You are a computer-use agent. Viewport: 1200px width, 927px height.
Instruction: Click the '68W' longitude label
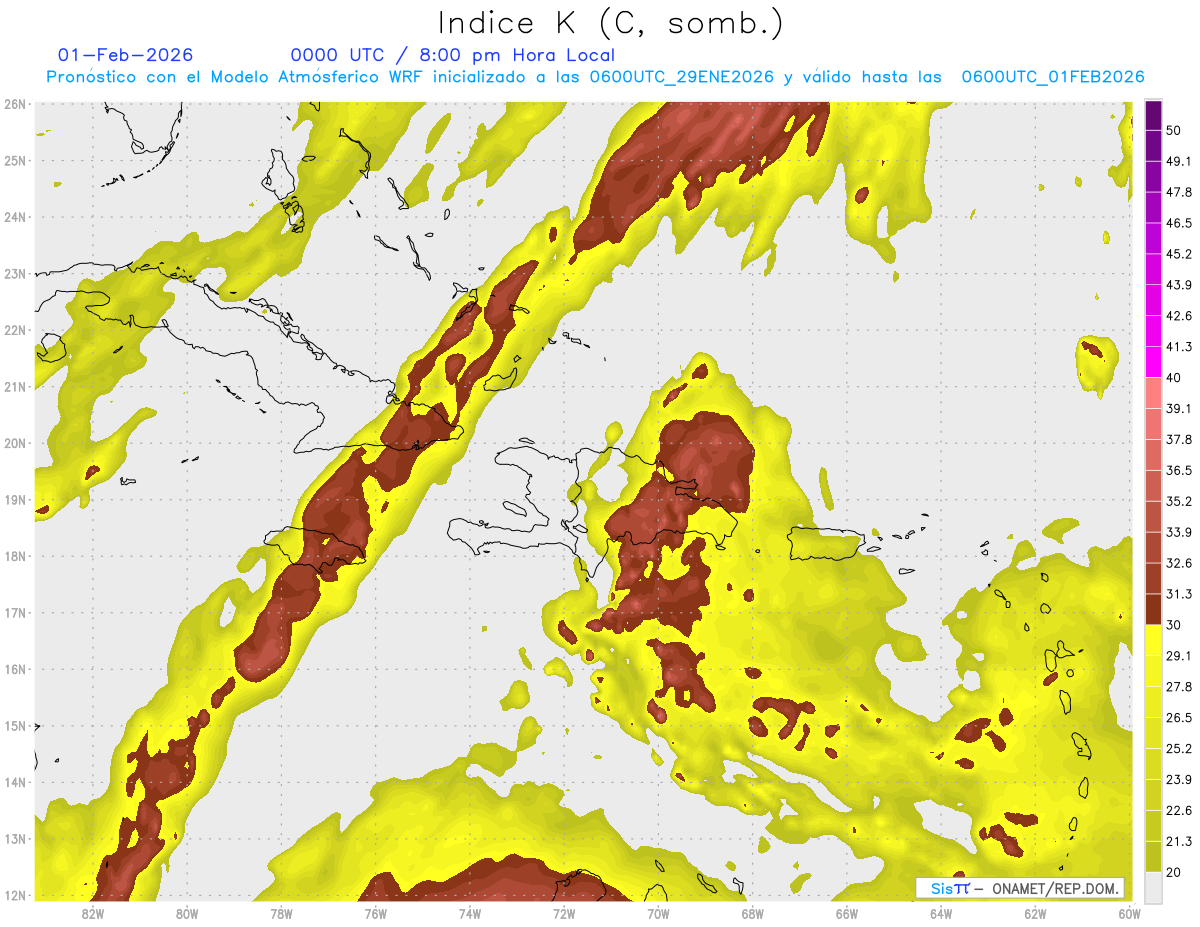pyautogui.click(x=753, y=914)
